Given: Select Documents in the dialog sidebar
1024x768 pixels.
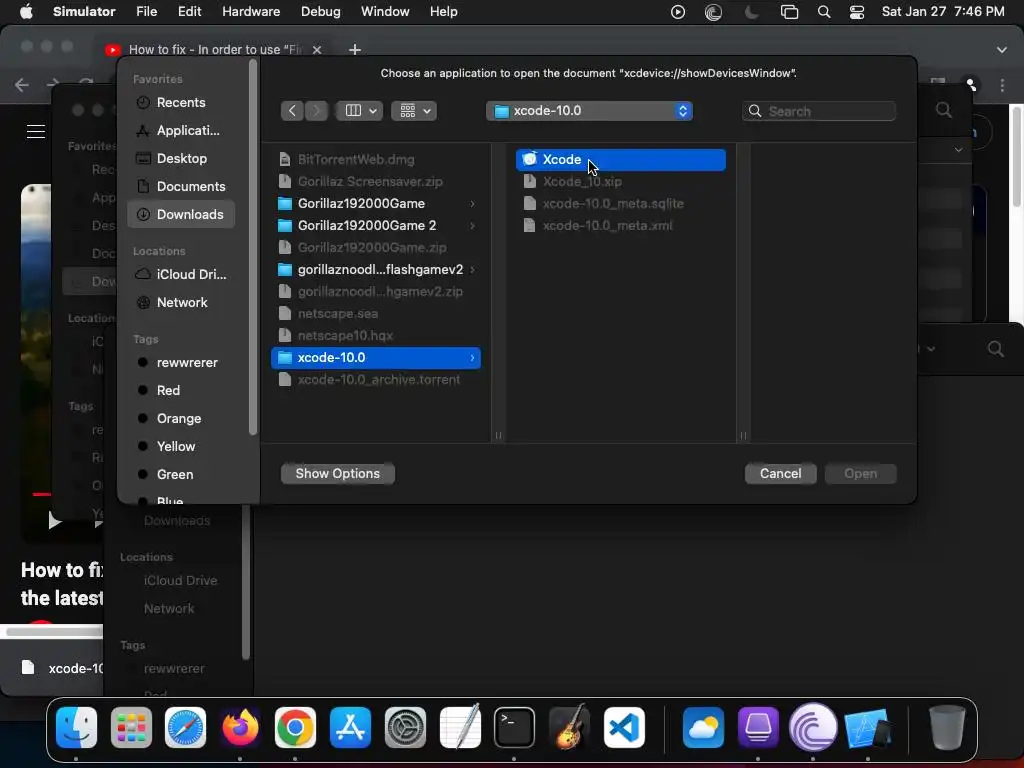Looking at the screenshot, I should pos(181,187).
